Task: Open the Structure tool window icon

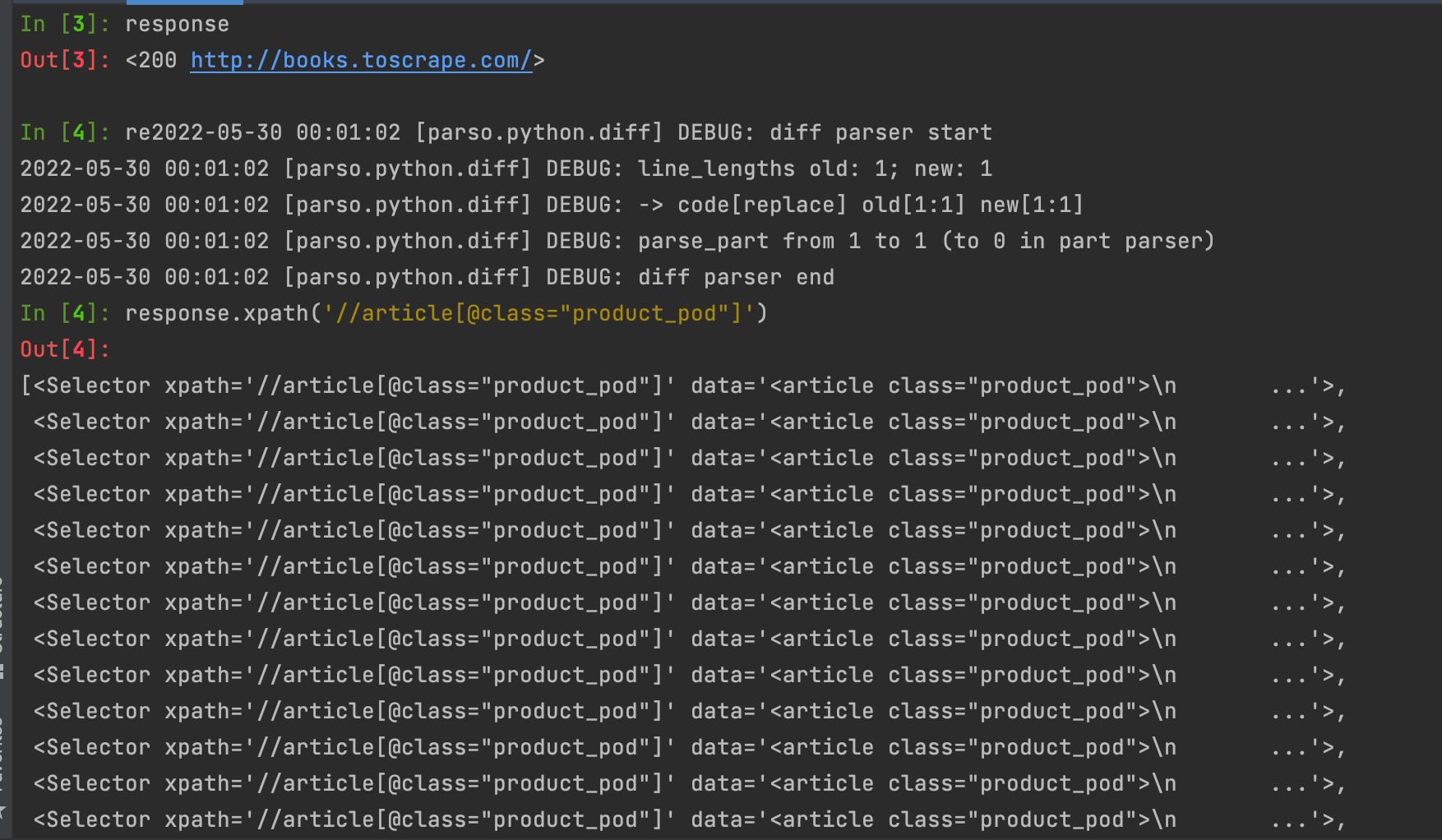Action: tap(2, 671)
